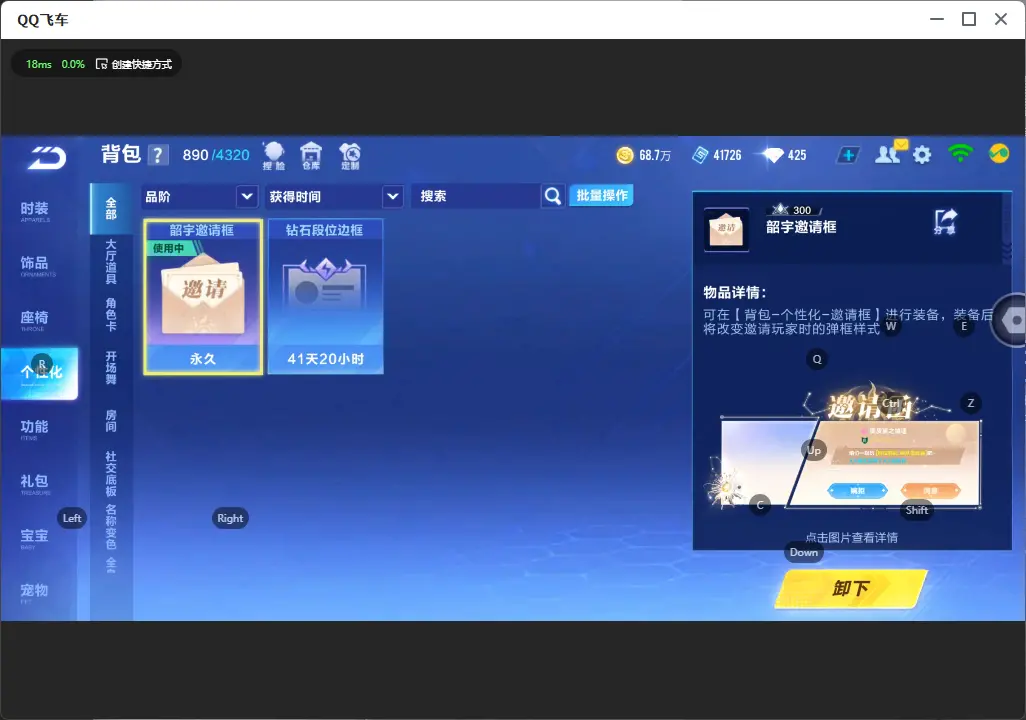Click the Right key overlay button

coord(230,518)
